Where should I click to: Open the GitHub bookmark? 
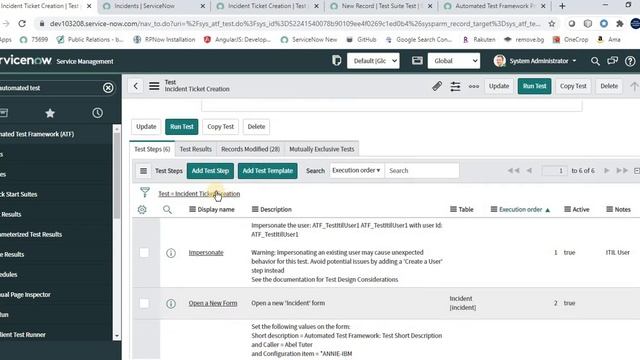pyautogui.click(x=361, y=40)
